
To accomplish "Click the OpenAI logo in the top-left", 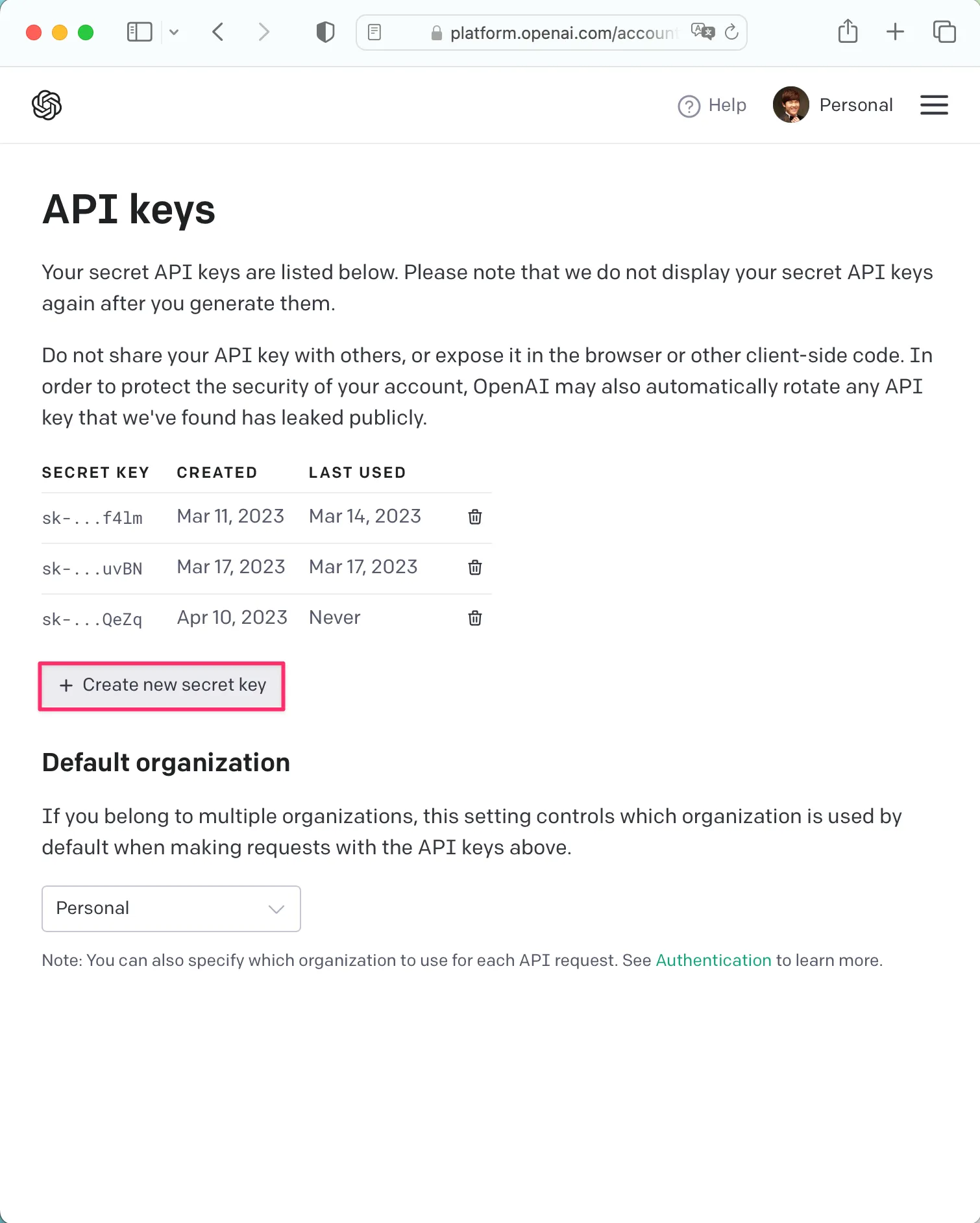I will click(45, 105).
